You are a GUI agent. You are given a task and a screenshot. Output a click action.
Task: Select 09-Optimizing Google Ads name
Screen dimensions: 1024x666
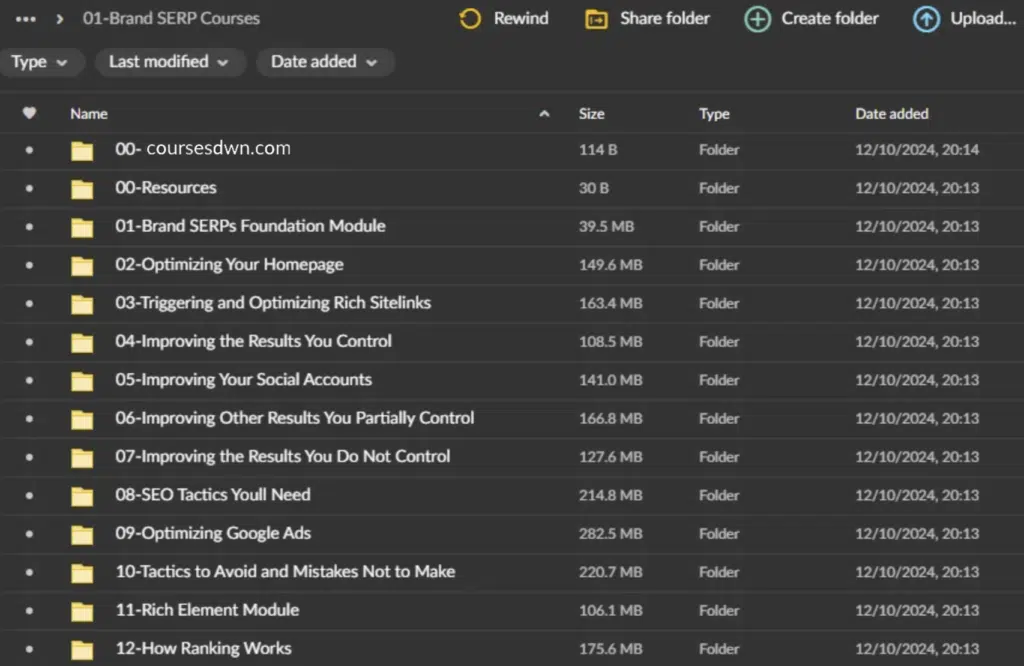(213, 533)
